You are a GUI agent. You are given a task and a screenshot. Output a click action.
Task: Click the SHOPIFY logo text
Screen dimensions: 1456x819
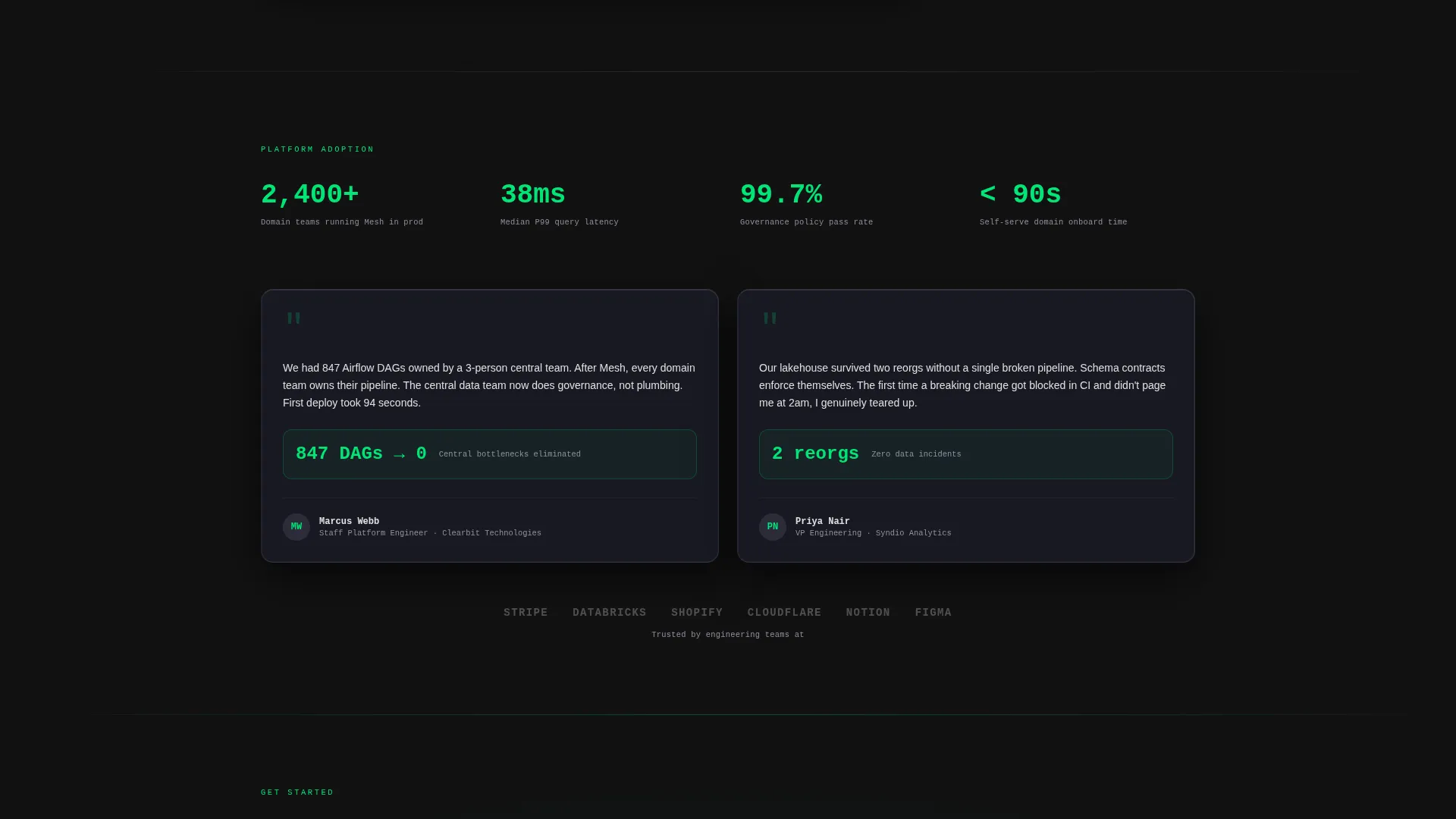point(697,613)
